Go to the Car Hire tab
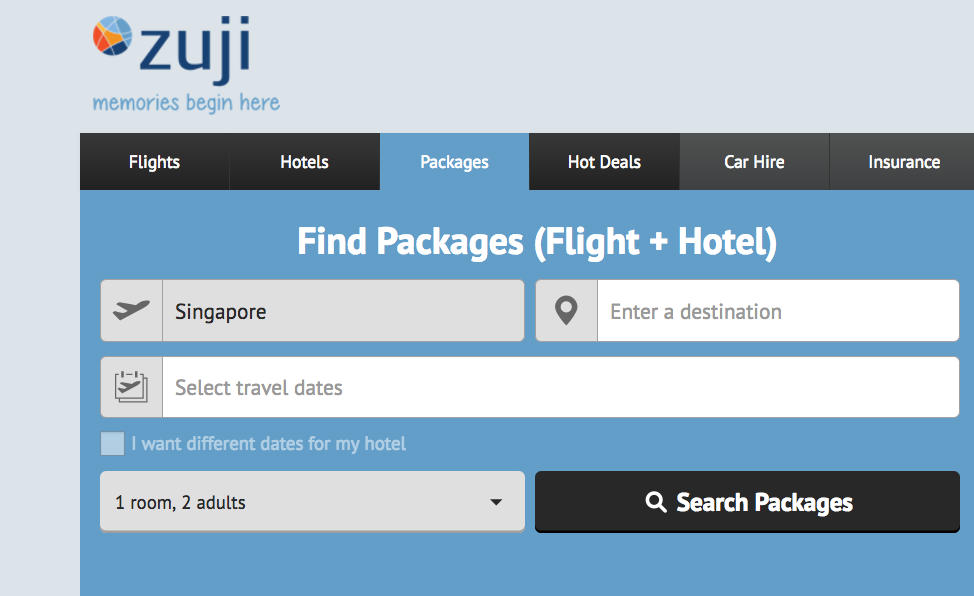The width and height of the screenshot is (974, 596). click(x=754, y=162)
